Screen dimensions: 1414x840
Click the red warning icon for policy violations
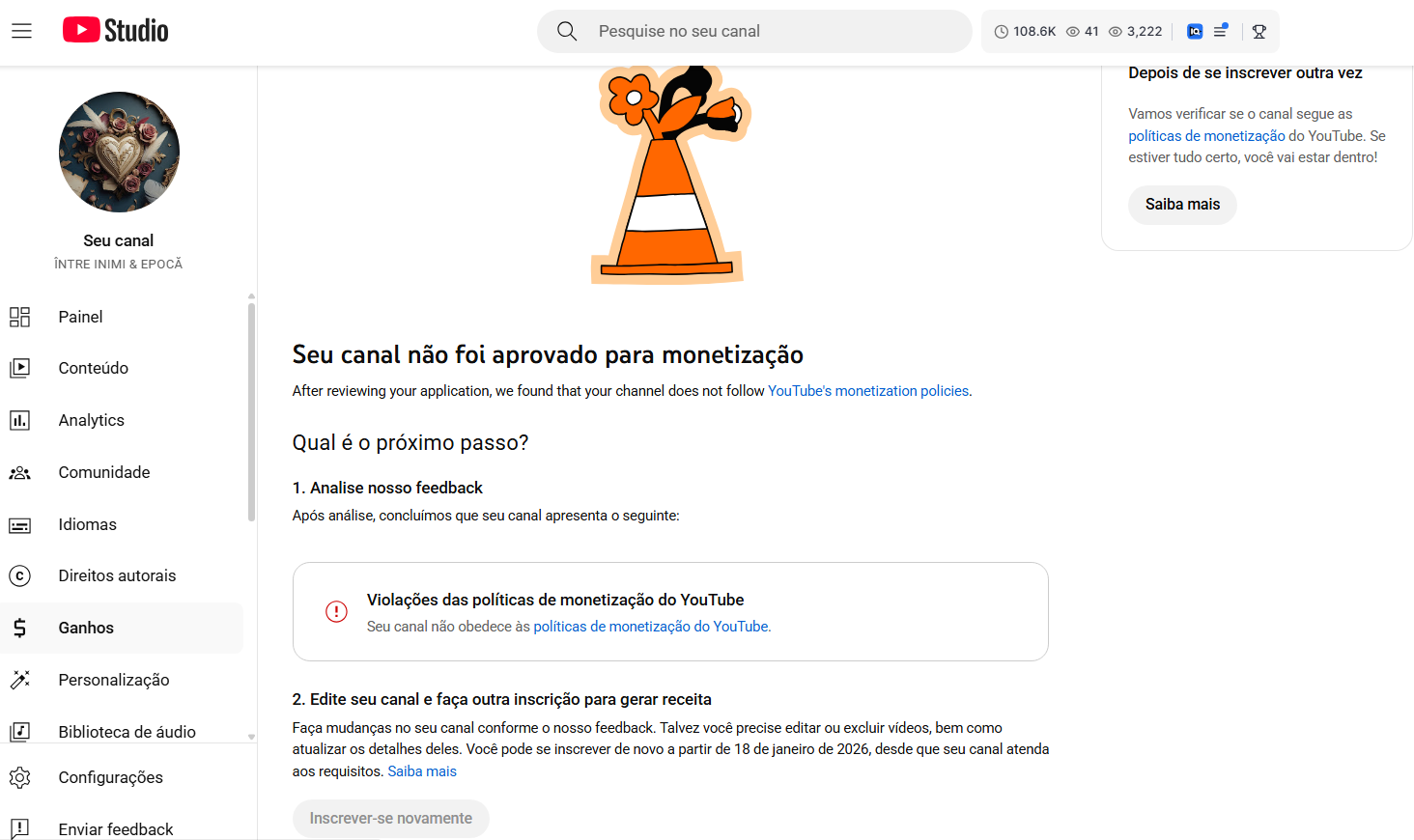click(336, 611)
